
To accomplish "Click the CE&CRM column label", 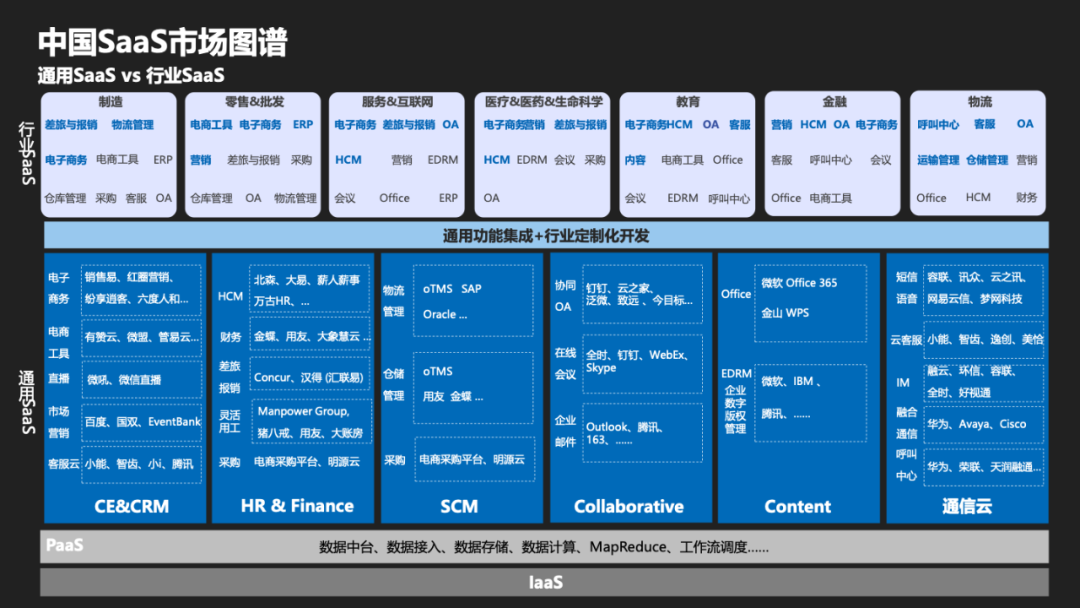I will pyautogui.click(x=131, y=507).
